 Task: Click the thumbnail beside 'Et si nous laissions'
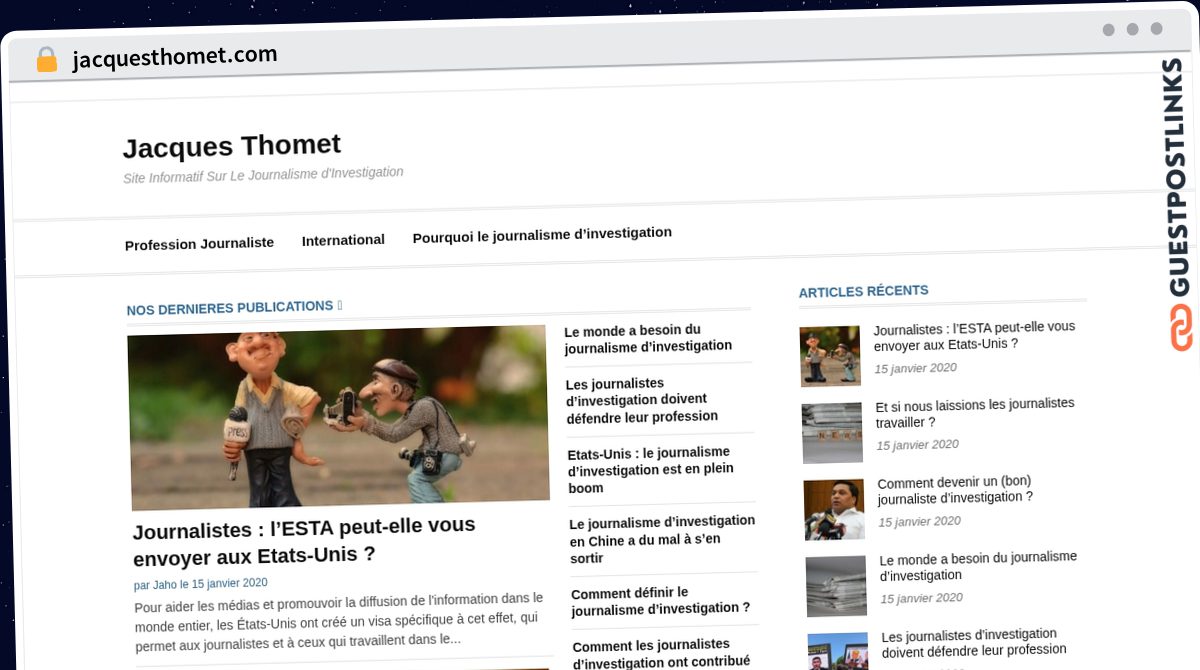point(832,433)
